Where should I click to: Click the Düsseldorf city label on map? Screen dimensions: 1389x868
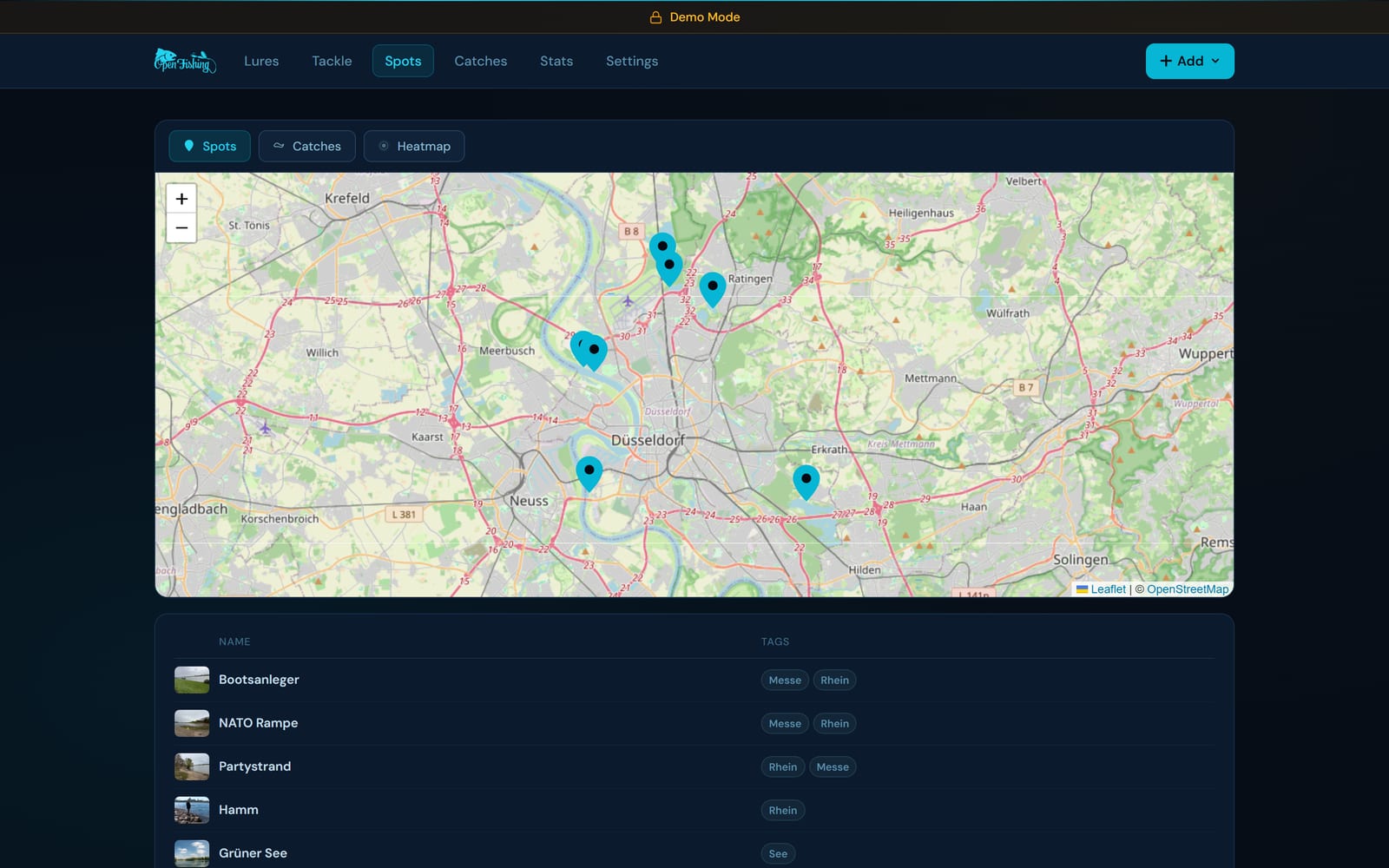tap(648, 440)
